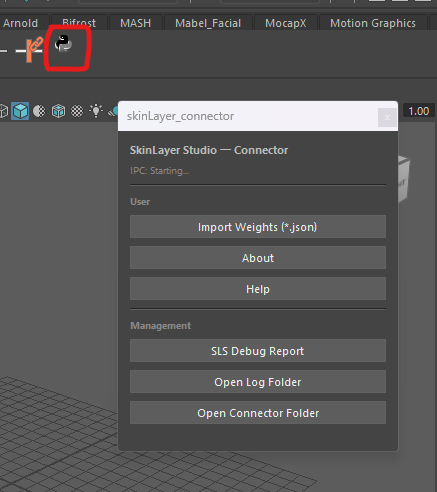Generate the SLS Debug Report
This screenshot has width=437, height=492.
(x=258, y=351)
